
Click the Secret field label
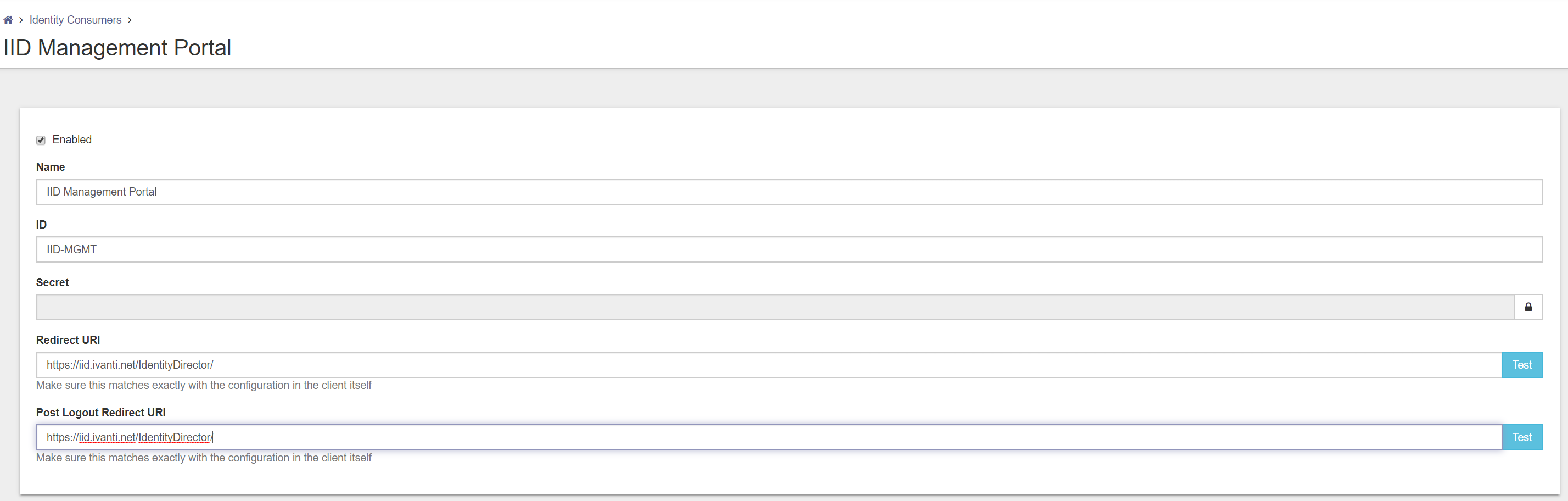click(x=52, y=282)
